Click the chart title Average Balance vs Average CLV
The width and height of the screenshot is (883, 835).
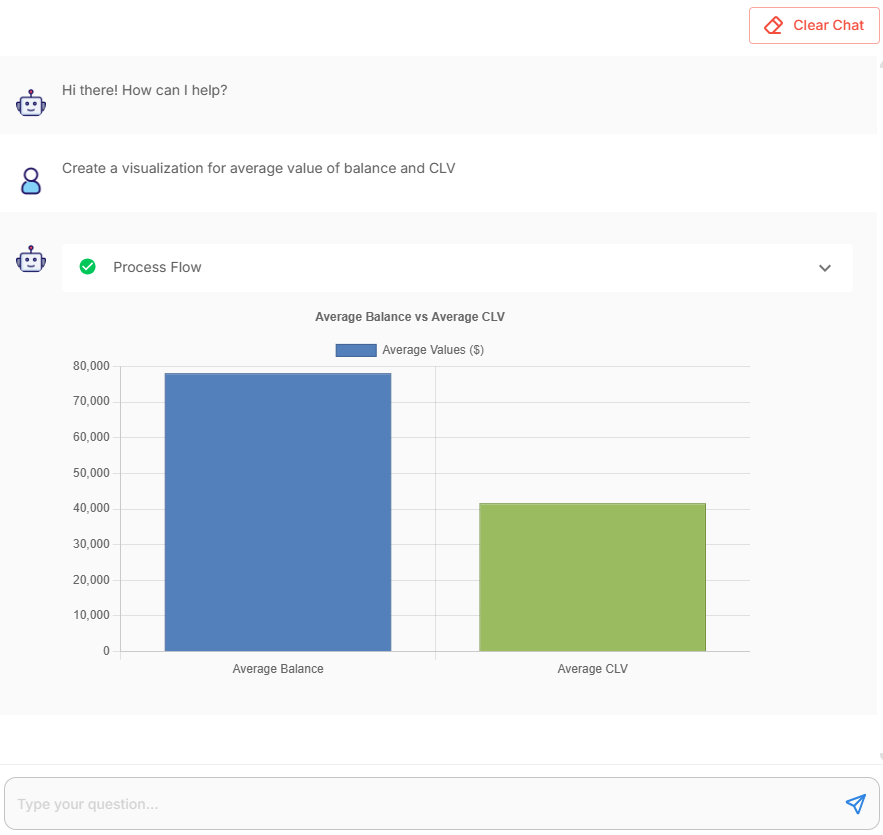[409, 316]
